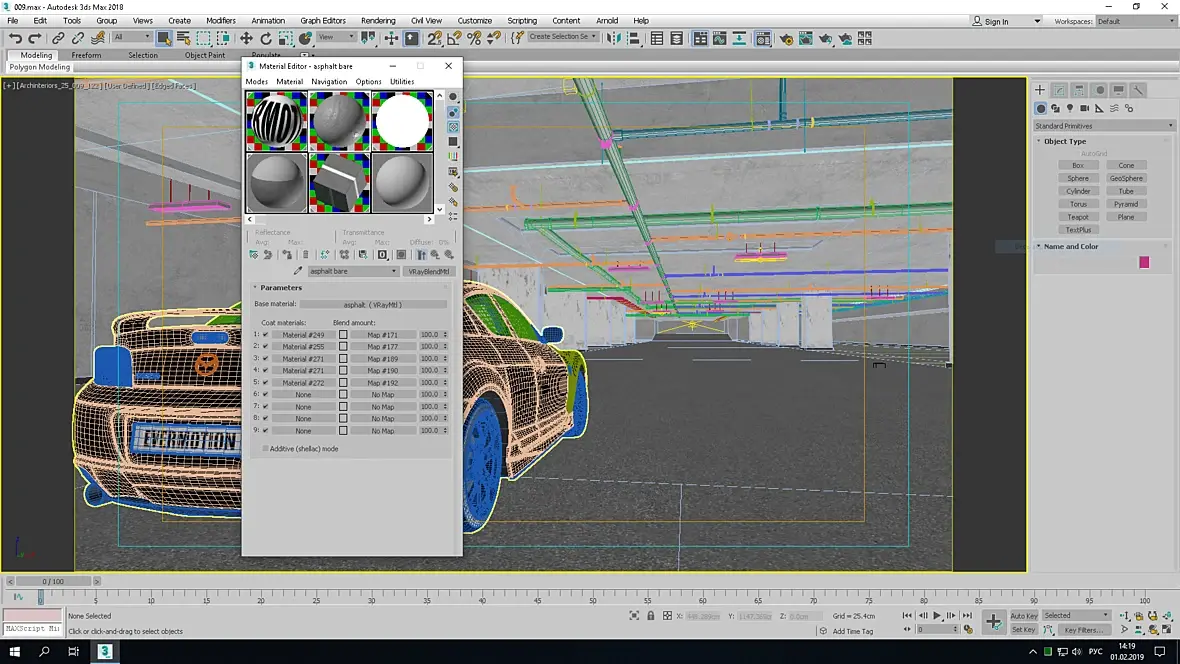The height and width of the screenshot is (664, 1180).
Task: Toggle checkbox for coat material 1
Action: coord(265,335)
